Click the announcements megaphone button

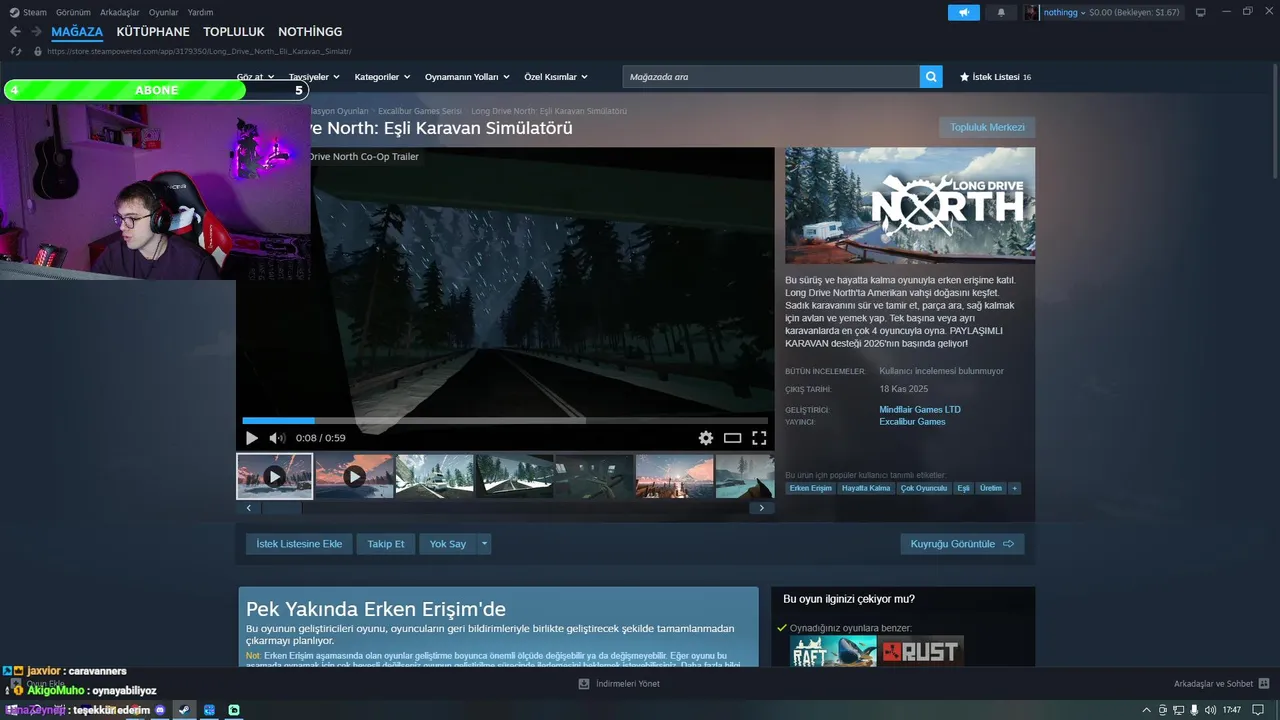pos(964,12)
